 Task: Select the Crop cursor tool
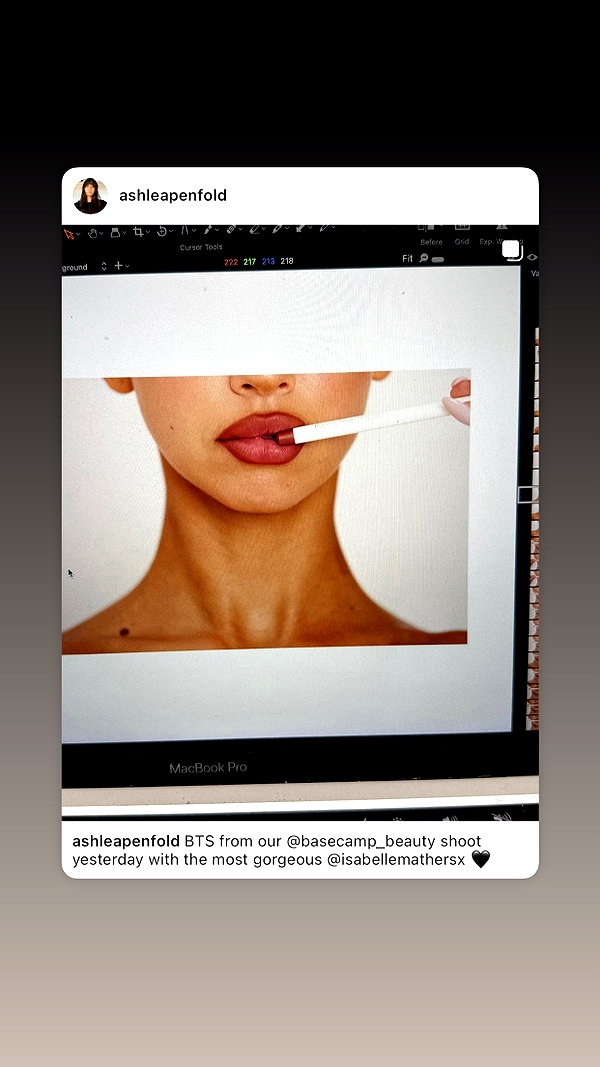point(138,231)
